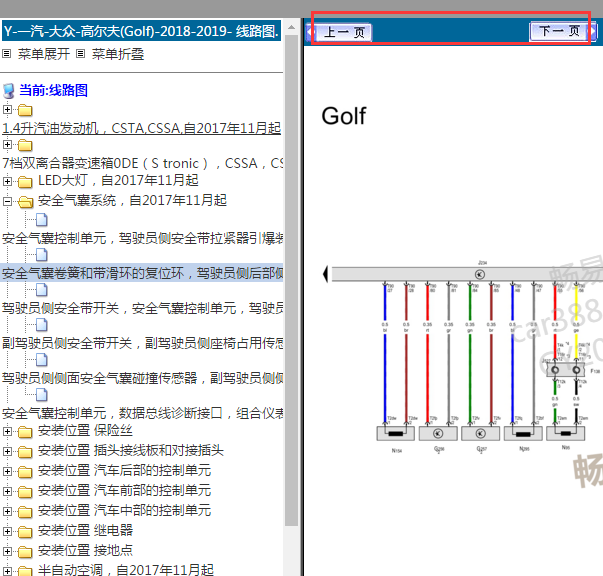Expand 安装位置 汽车后部的控制单元 folder

tap(7, 471)
